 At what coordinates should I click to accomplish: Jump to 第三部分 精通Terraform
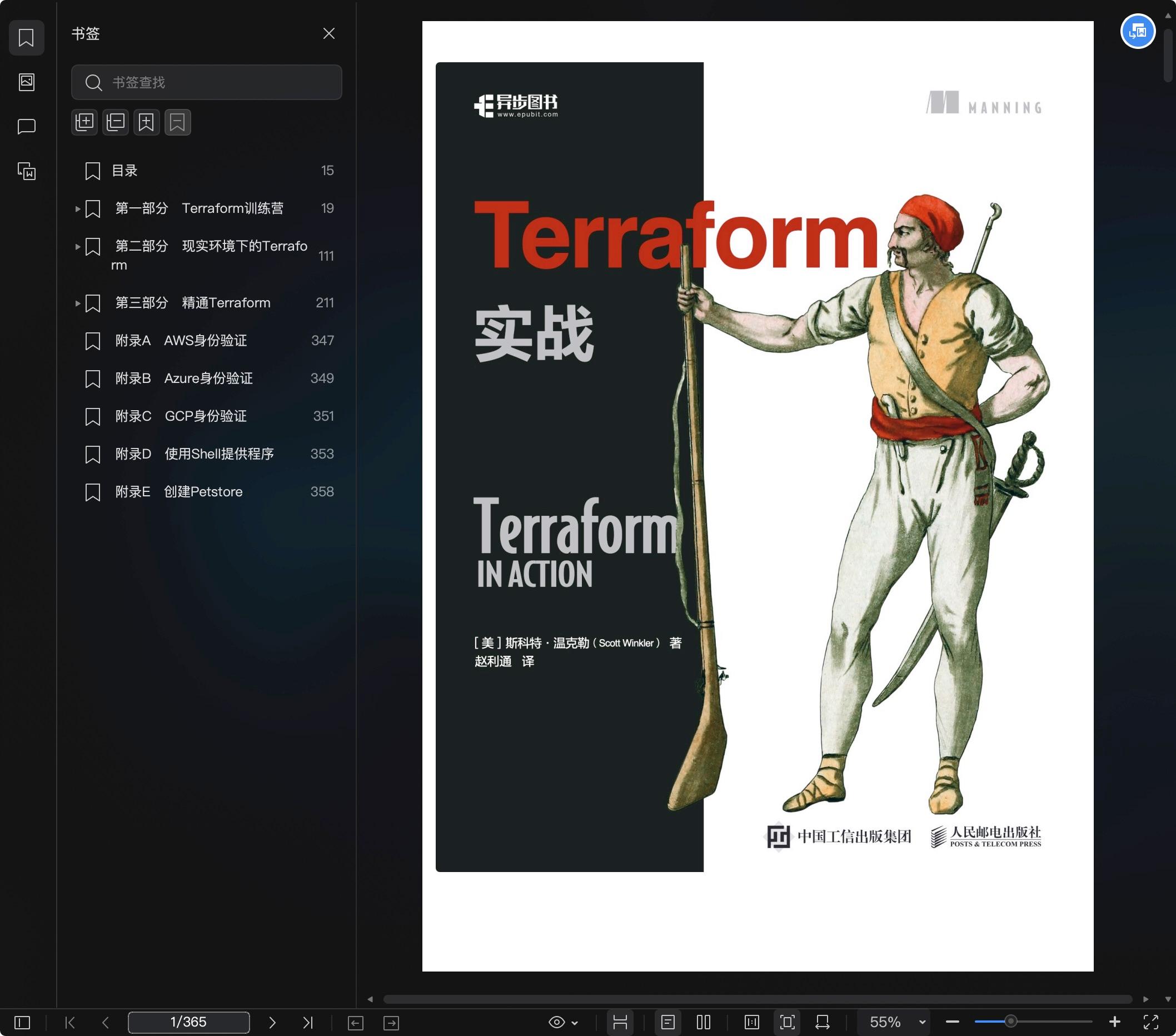(193, 302)
